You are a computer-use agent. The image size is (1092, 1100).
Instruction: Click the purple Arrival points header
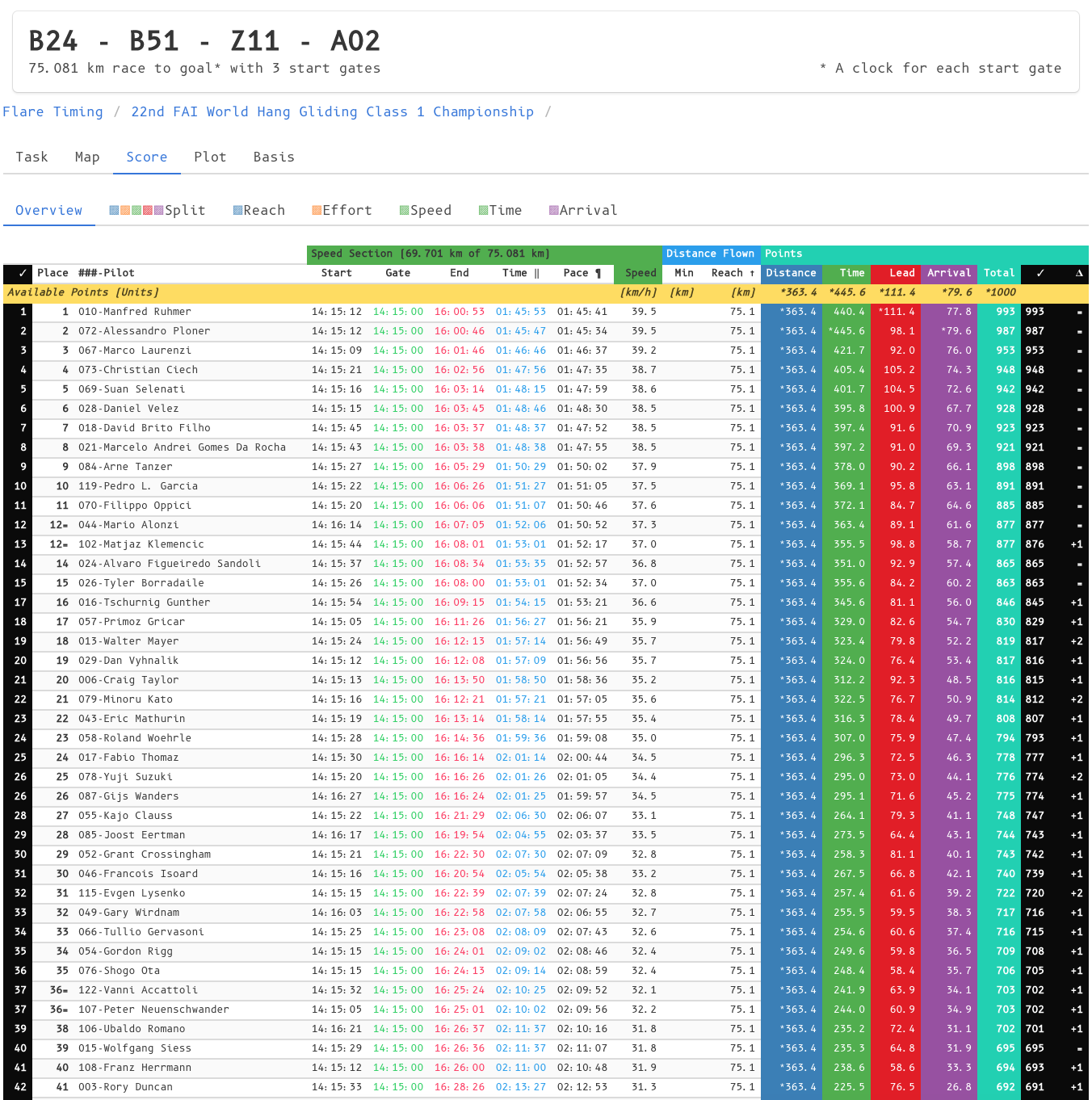click(x=949, y=273)
